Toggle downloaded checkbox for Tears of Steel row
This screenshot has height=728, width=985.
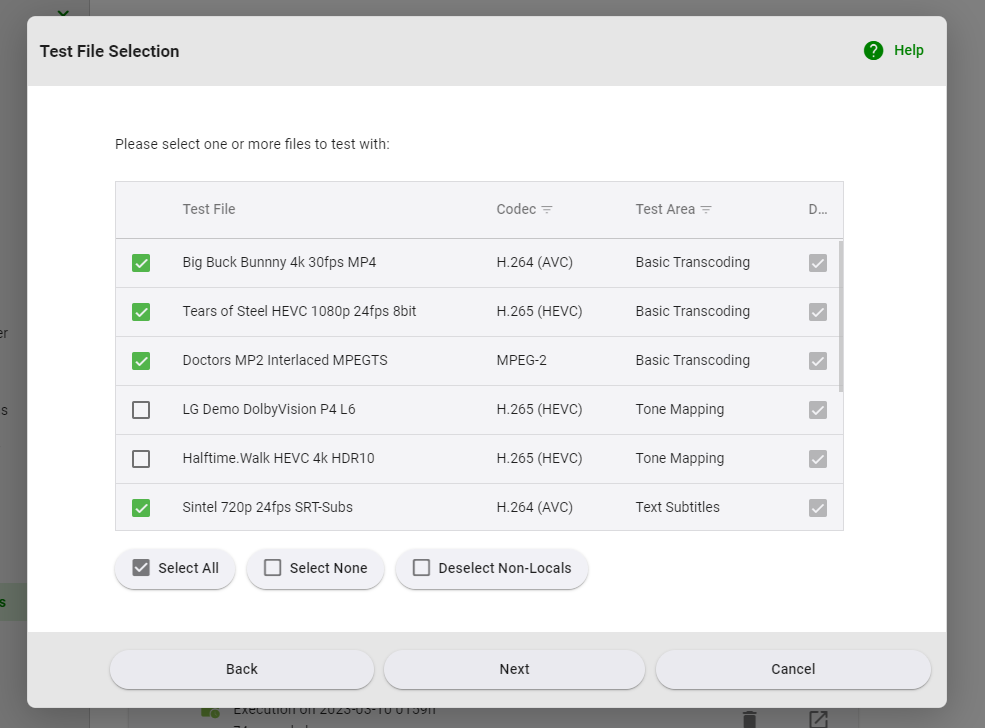point(817,312)
